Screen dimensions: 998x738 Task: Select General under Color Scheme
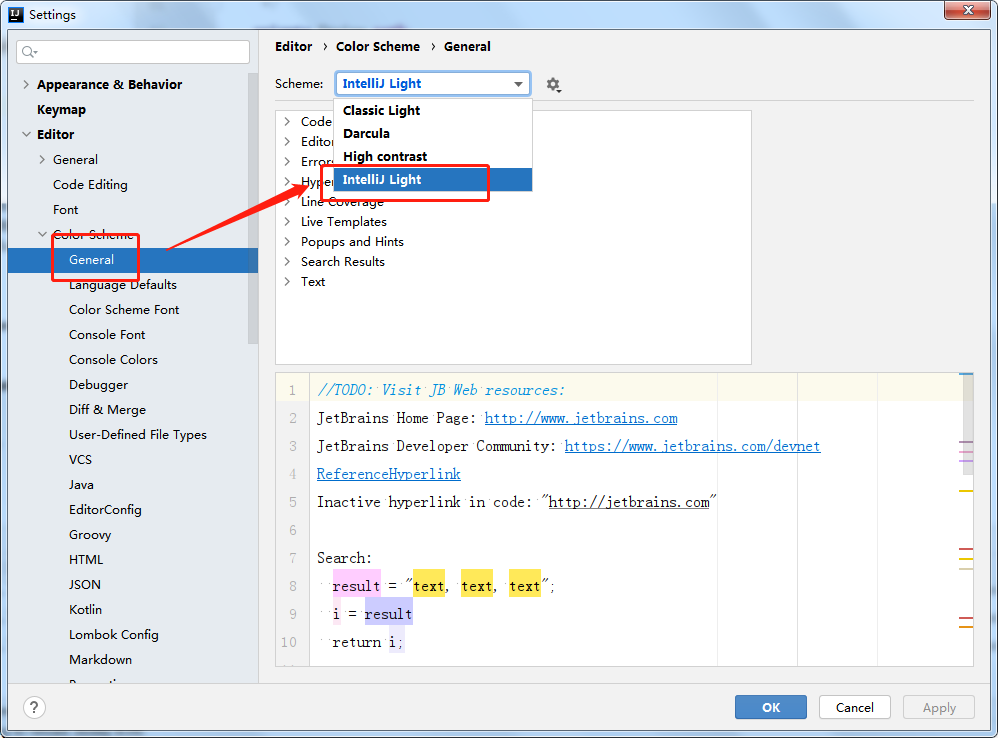[133, 260]
